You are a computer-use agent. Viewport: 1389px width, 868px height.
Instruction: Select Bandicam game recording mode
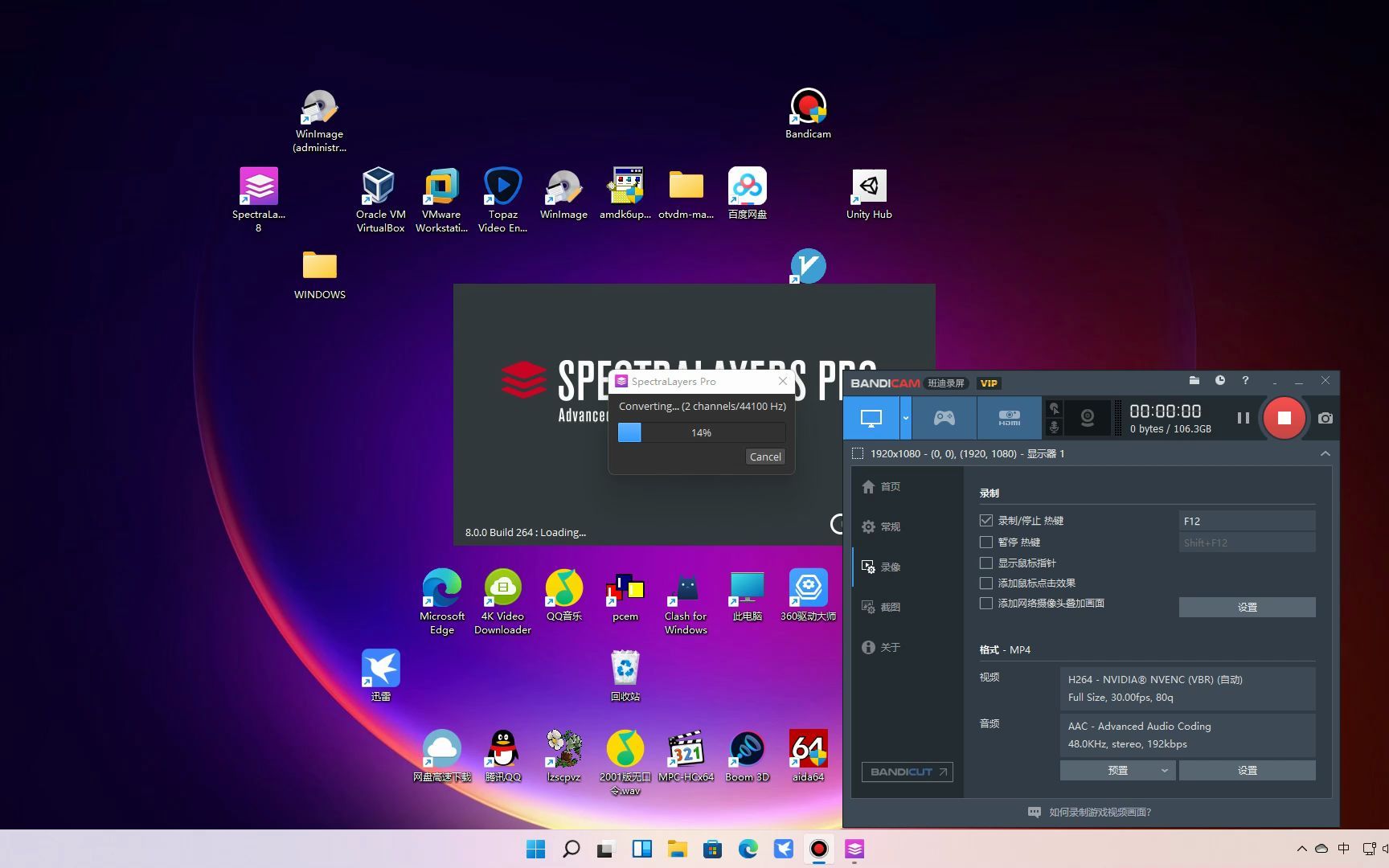click(x=944, y=418)
